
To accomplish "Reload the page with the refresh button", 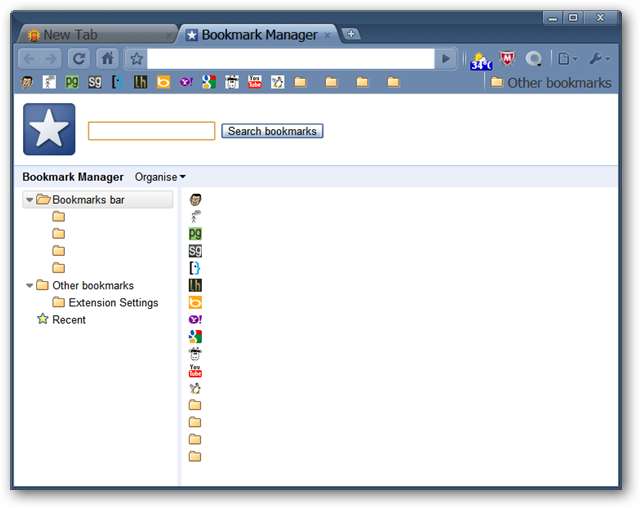I will (x=79, y=59).
